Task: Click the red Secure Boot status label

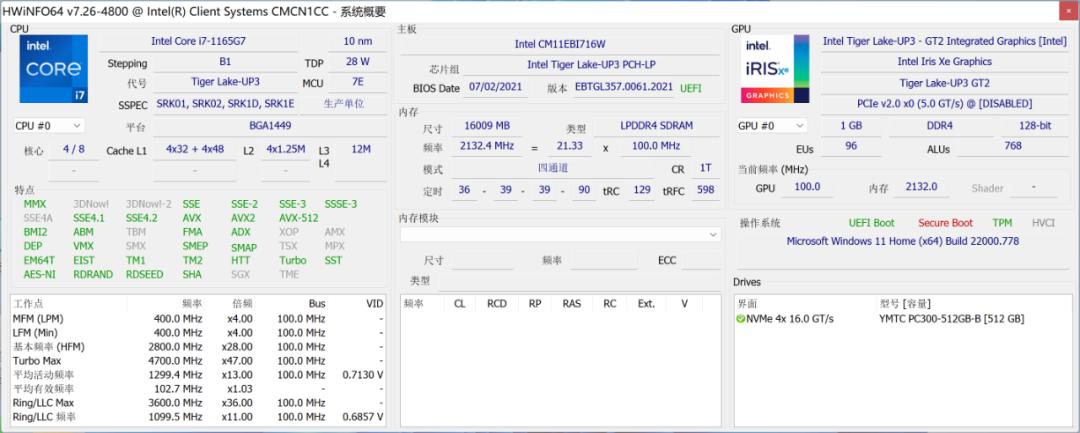Action: (x=945, y=223)
